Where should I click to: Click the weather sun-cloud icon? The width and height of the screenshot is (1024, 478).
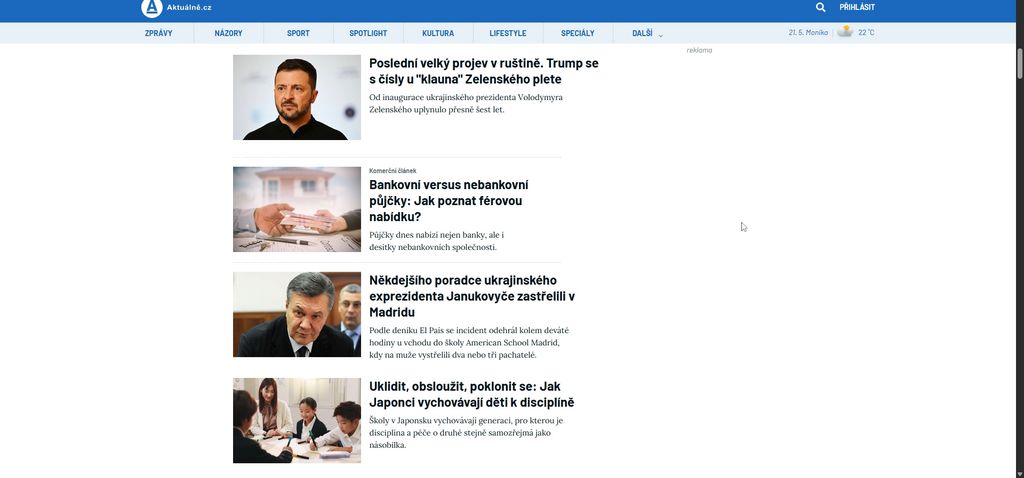click(846, 31)
